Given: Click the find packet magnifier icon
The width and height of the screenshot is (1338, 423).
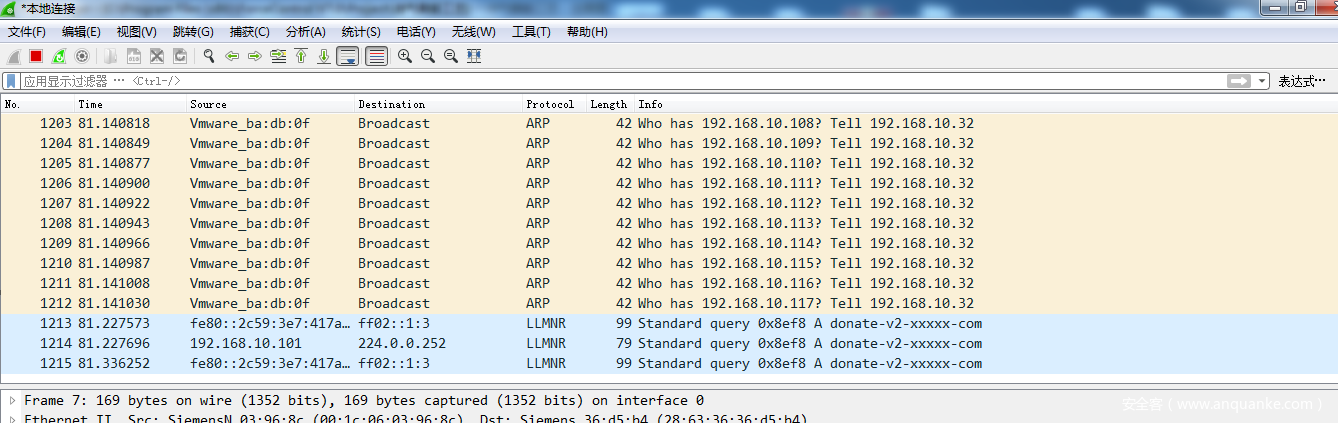Looking at the screenshot, I should click(x=209, y=56).
